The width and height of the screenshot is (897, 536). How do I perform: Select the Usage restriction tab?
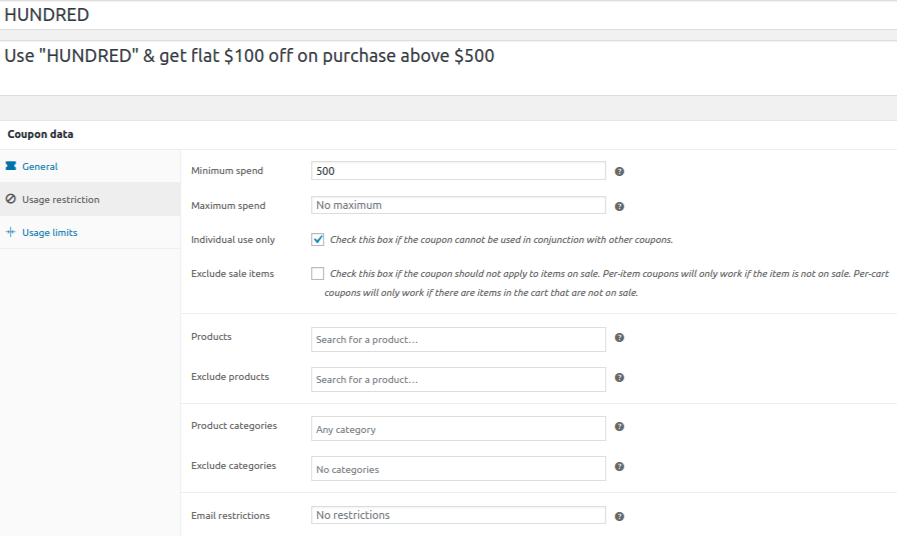pyautogui.click(x=60, y=200)
